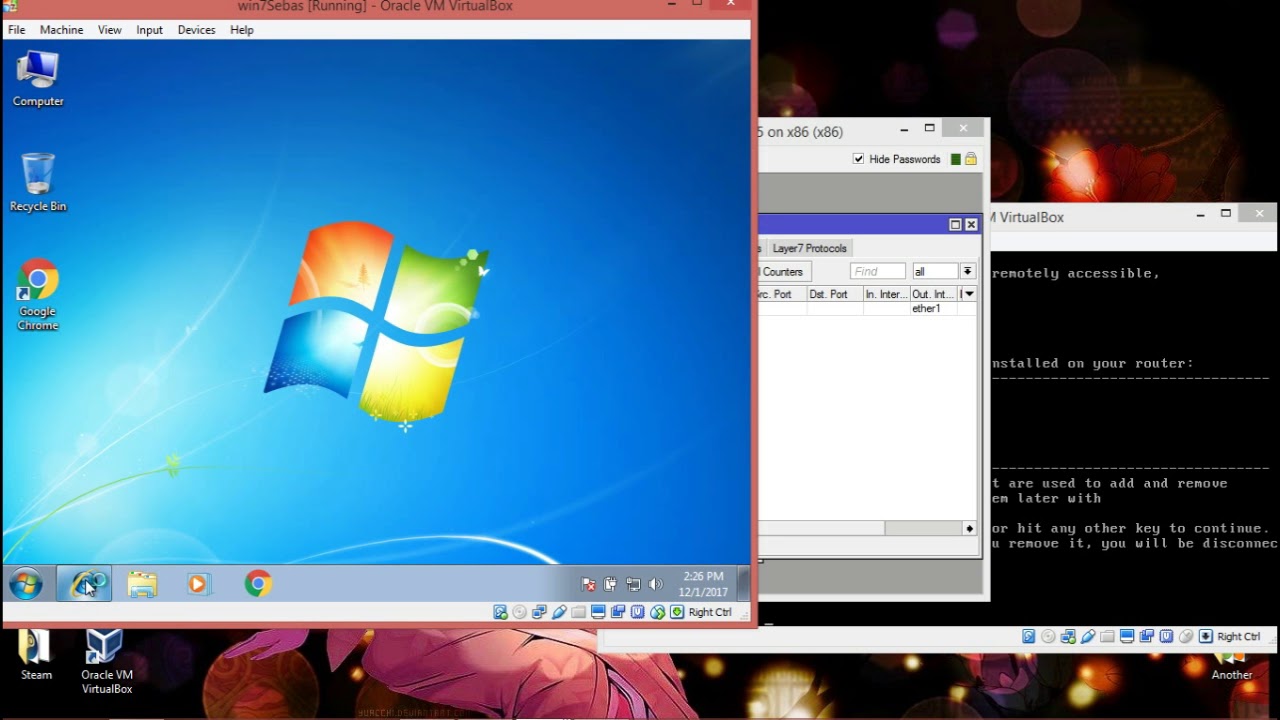Click keyboard capture arrow in win7Sebas status bar
Screen dimensions: 1280x720
(x=677, y=612)
